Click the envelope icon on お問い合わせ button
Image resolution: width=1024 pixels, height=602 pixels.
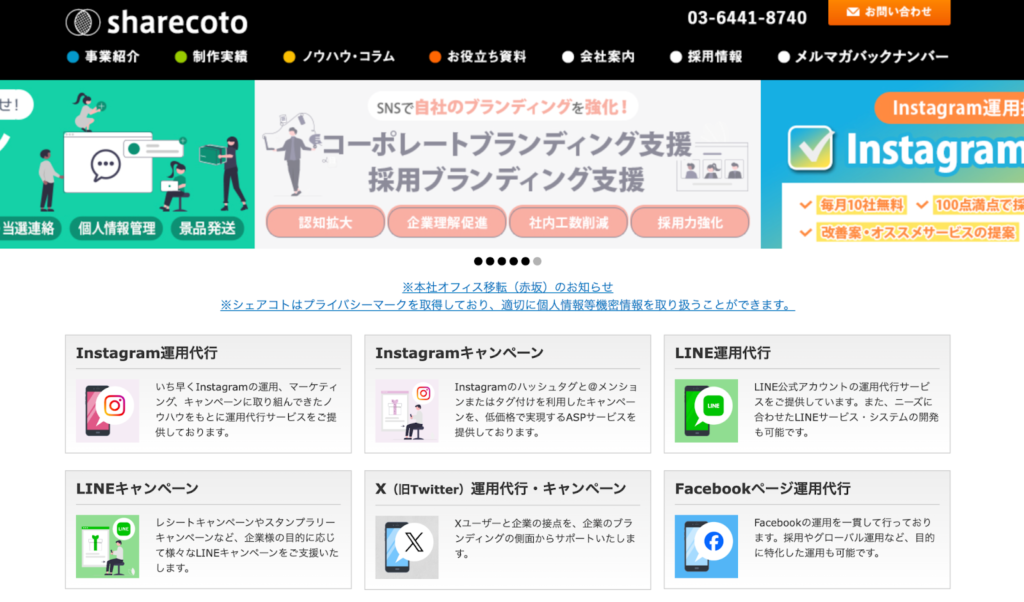click(x=853, y=12)
